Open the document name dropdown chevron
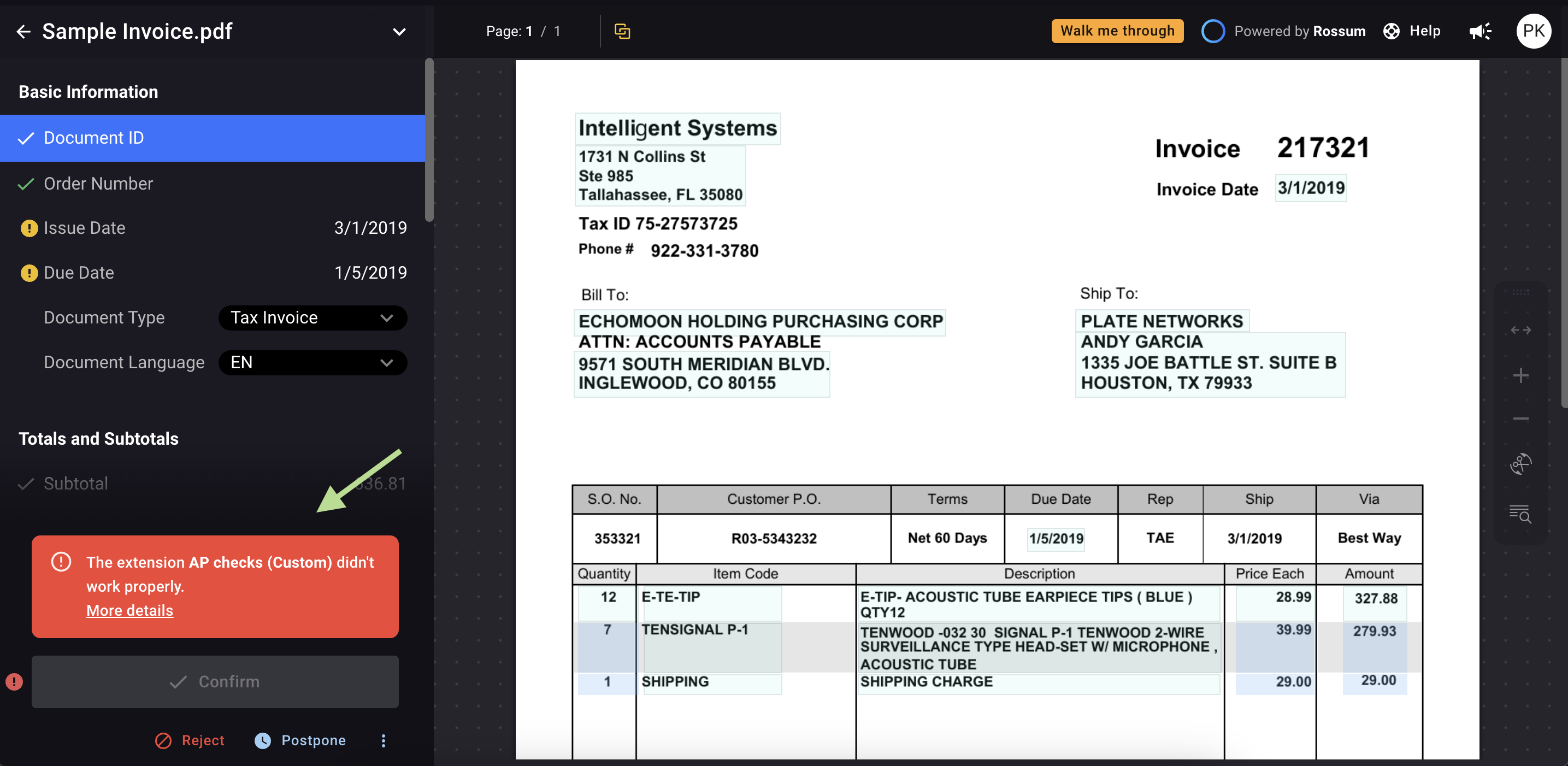Viewport: 1568px width, 766px height. [x=399, y=32]
